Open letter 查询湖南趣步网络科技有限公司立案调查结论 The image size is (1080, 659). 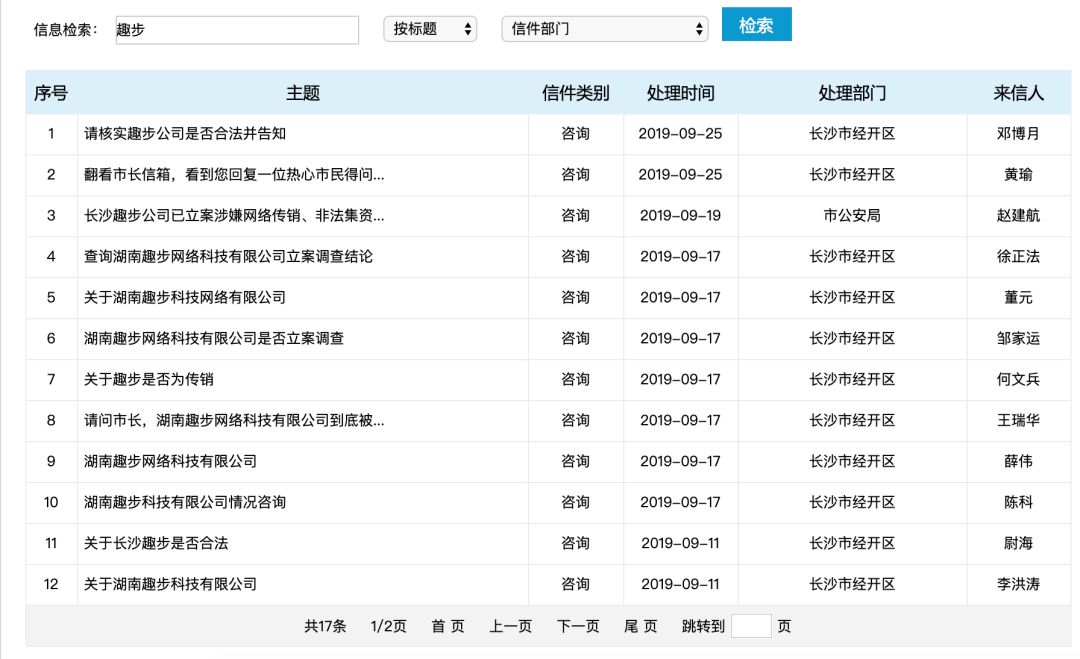(x=228, y=257)
